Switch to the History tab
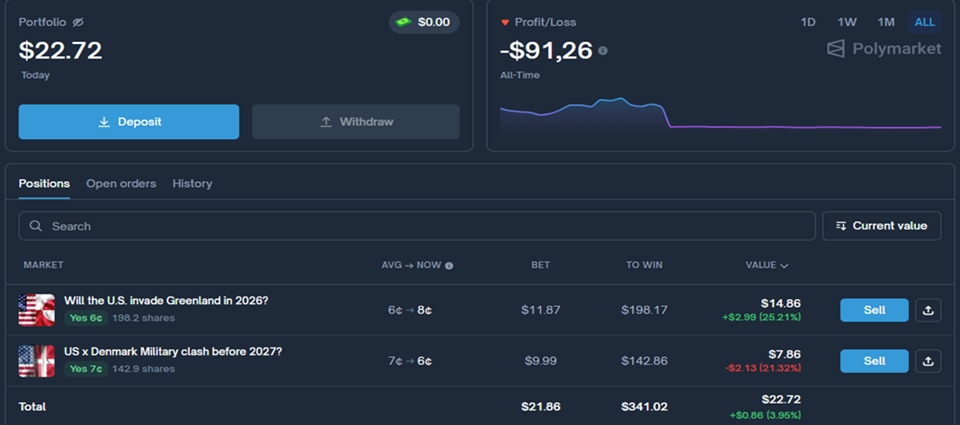The width and height of the screenshot is (960, 425). (x=192, y=184)
